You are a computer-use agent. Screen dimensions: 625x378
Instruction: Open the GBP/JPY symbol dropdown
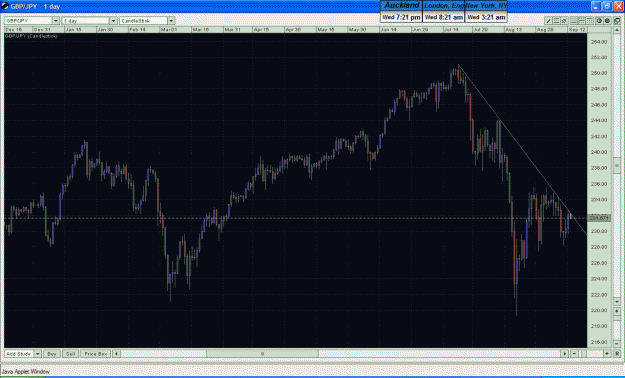[x=55, y=21]
